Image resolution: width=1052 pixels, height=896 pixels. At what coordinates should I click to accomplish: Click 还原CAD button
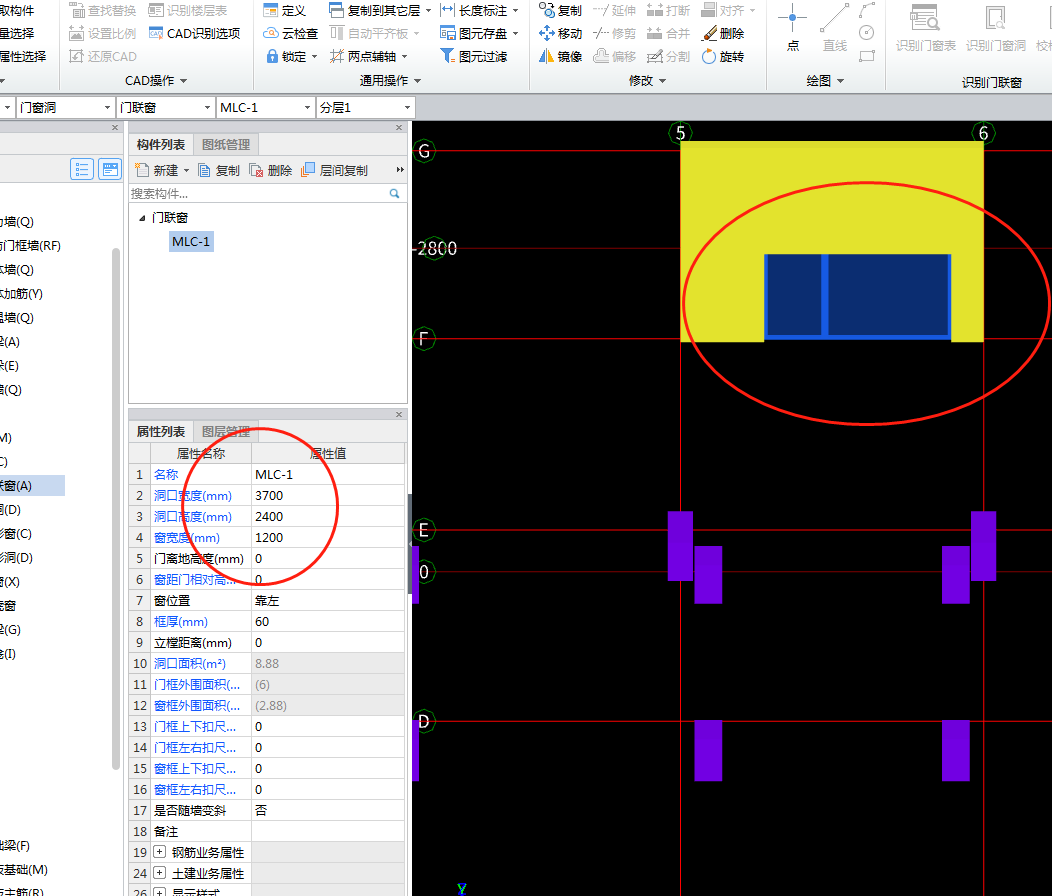[103, 56]
